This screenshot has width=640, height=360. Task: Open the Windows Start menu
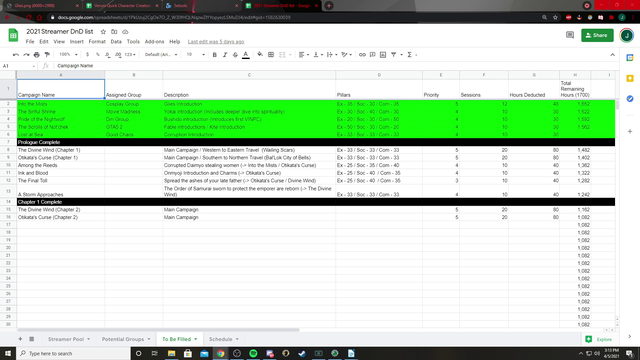click(x=8, y=353)
